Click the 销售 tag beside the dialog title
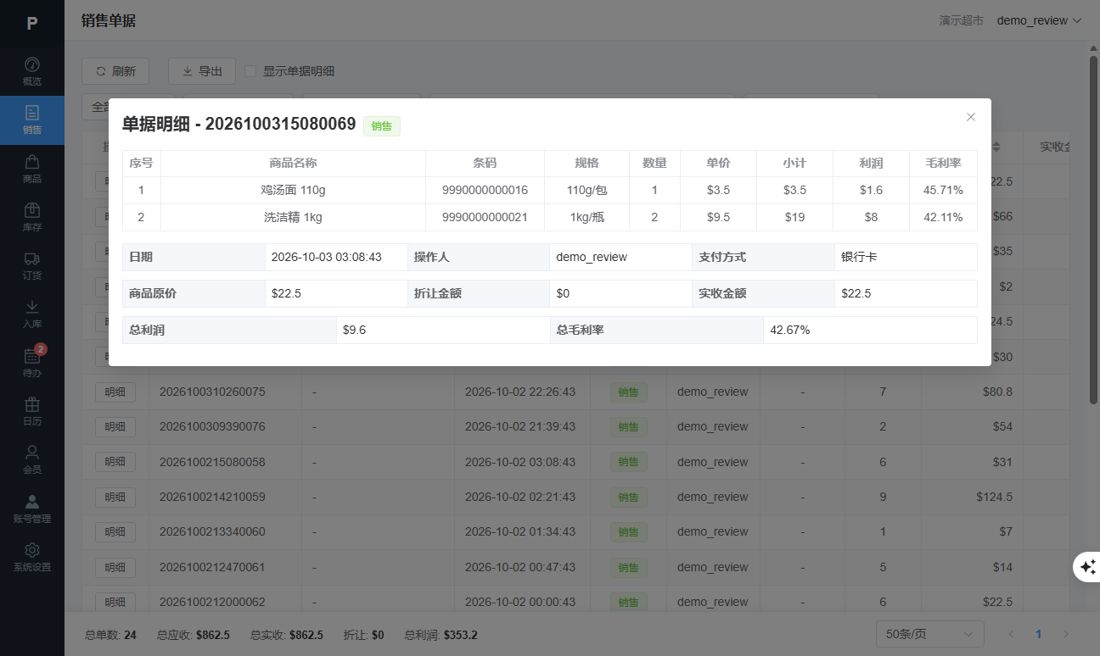 tap(382, 126)
